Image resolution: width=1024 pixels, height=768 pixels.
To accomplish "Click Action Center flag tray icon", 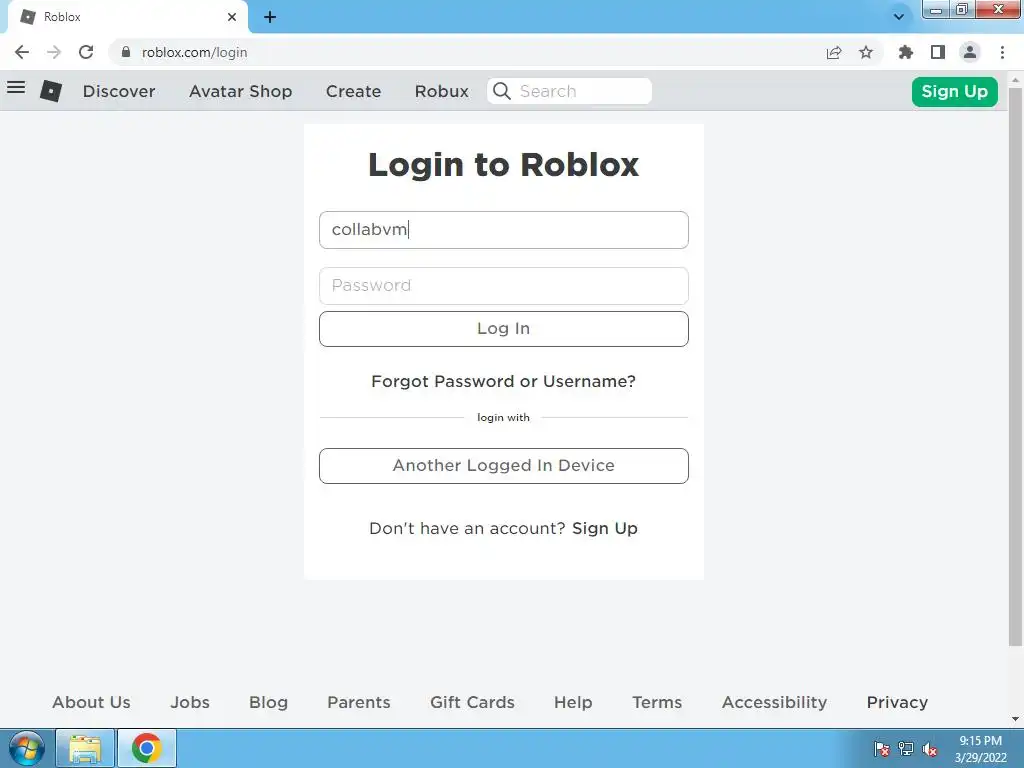I will pyautogui.click(x=882, y=749).
